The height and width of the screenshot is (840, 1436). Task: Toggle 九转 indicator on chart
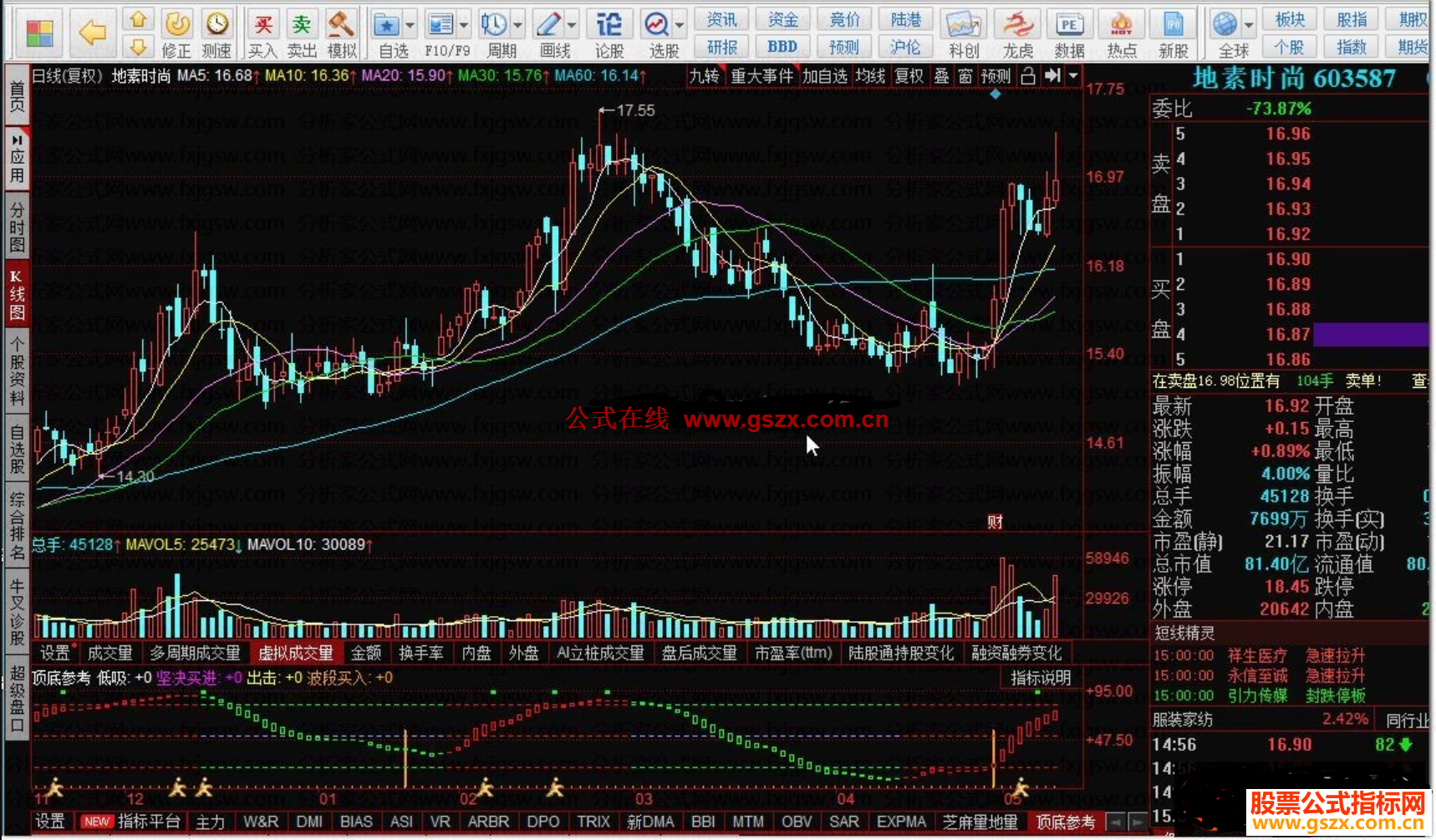pyautogui.click(x=704, y=76)
